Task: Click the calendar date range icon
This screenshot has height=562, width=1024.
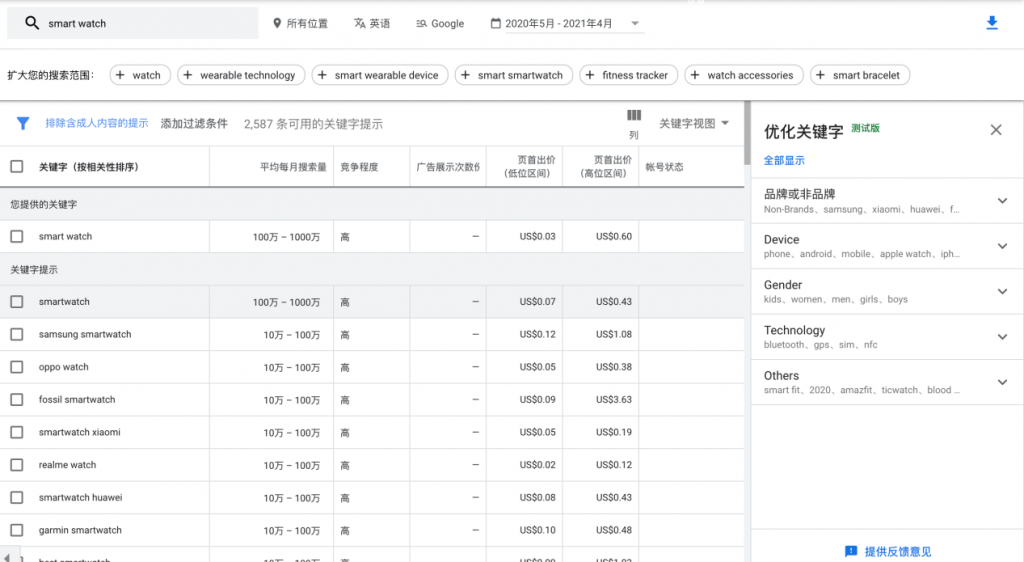Action: (496, 23)
